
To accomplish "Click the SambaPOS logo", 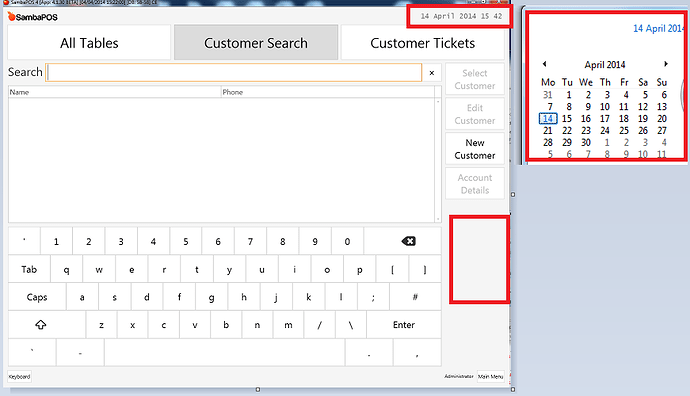I will pos(33,17).
